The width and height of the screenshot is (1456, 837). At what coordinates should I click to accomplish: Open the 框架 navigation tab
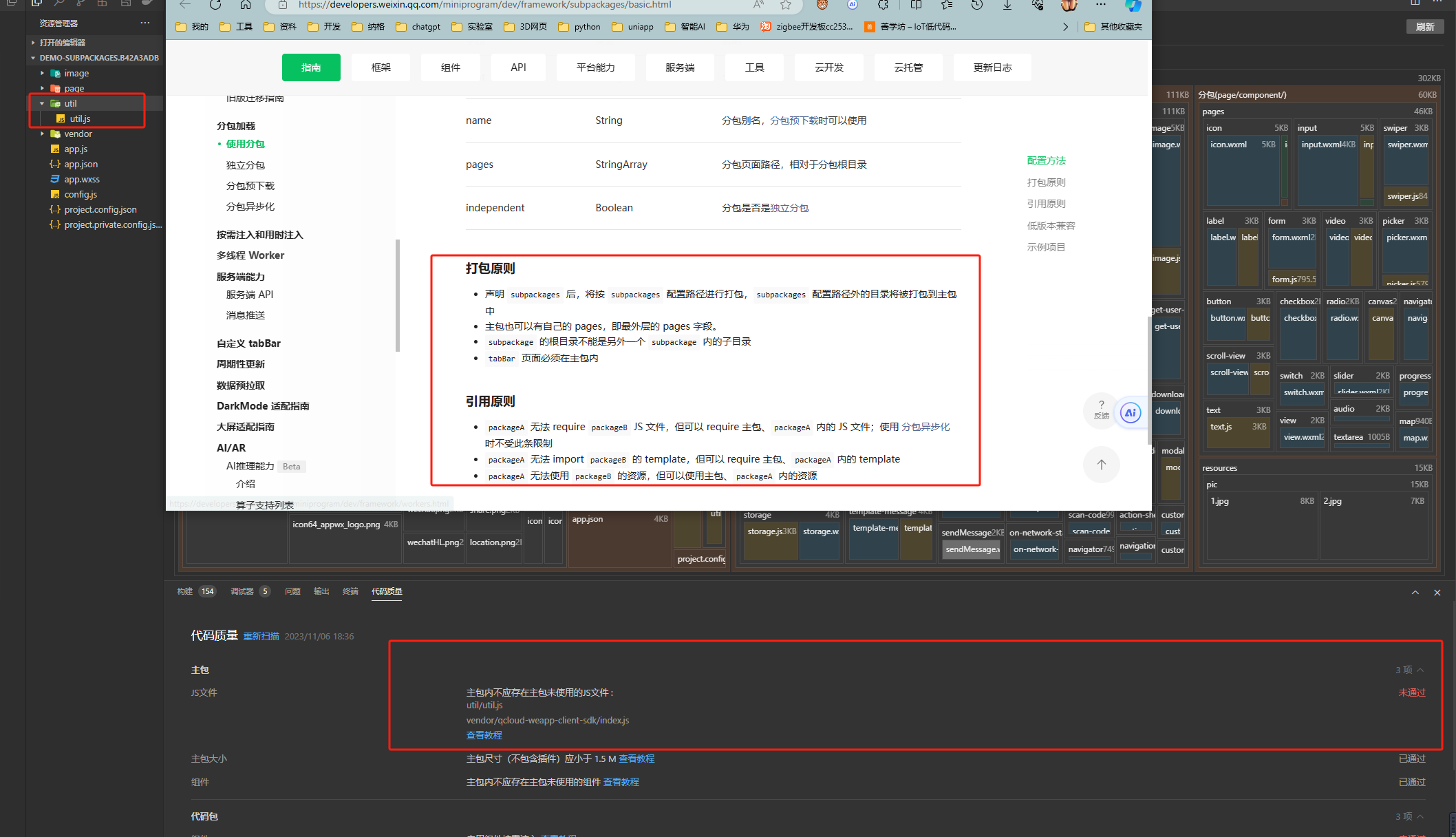tap(381, 67)
